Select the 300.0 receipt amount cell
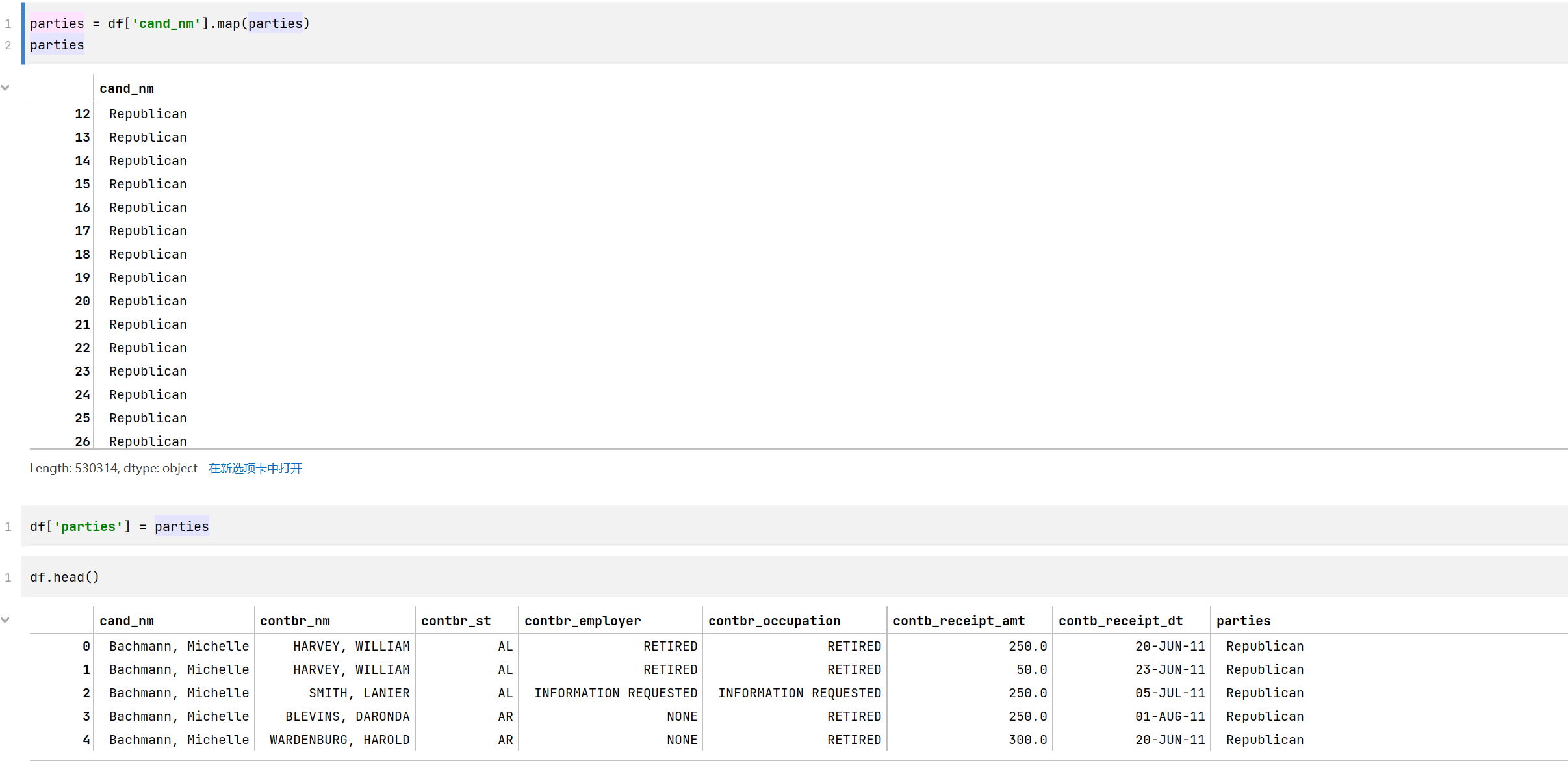Image resolution: width=1568 pixels, height=761 pixels. (x=1027, y=740)
